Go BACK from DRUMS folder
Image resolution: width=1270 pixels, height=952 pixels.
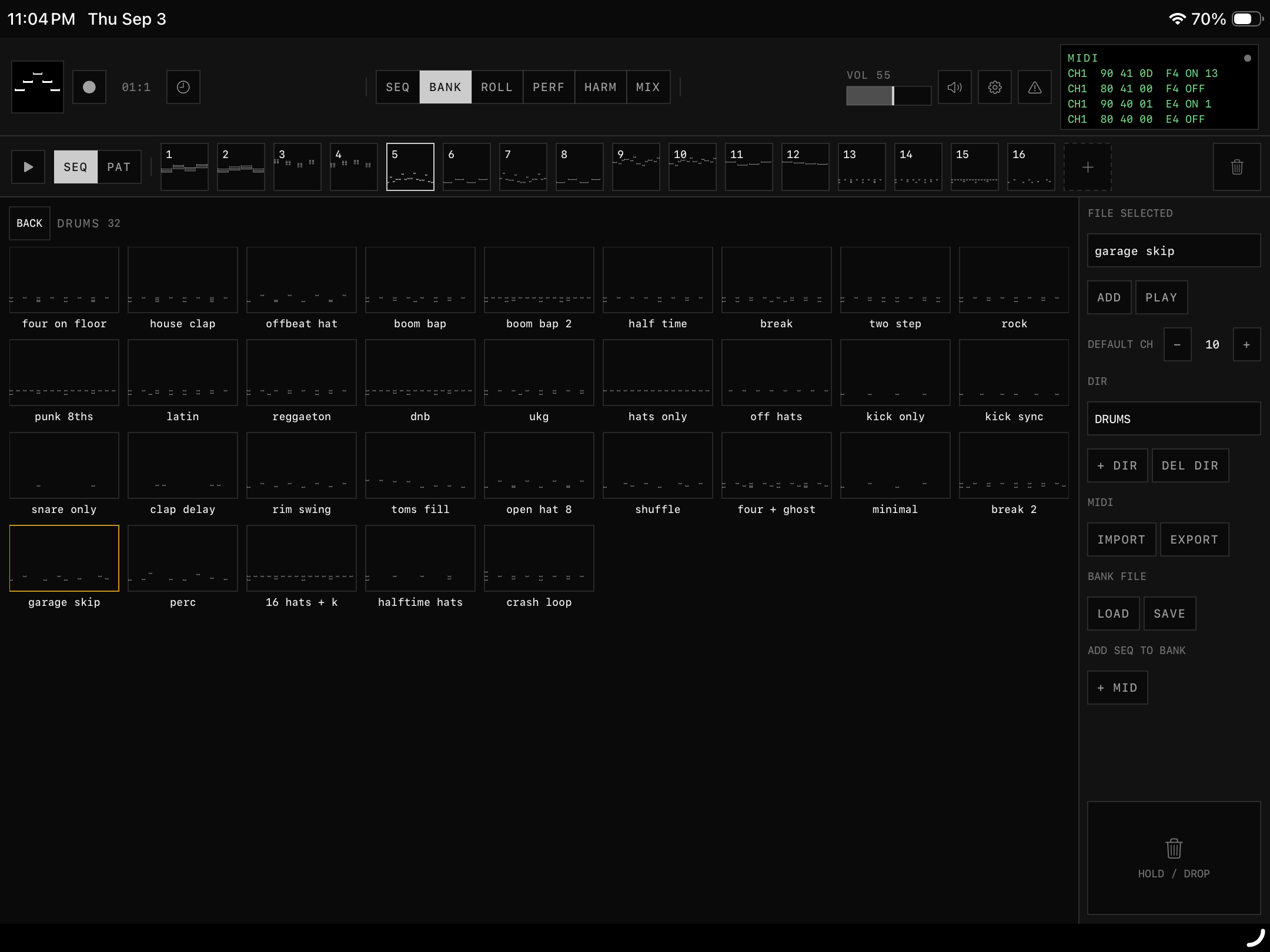(29, 223)
